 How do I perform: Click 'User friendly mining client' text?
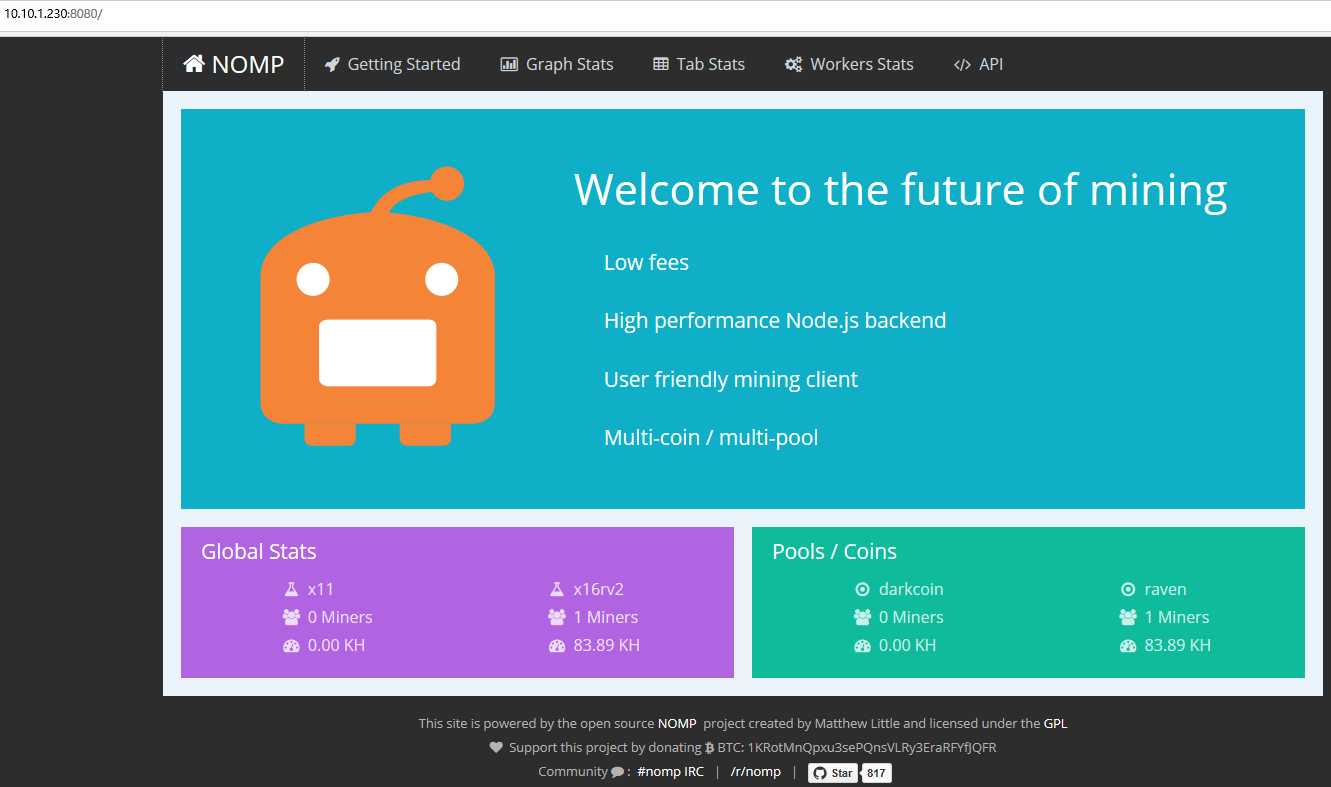click(731, 380)
